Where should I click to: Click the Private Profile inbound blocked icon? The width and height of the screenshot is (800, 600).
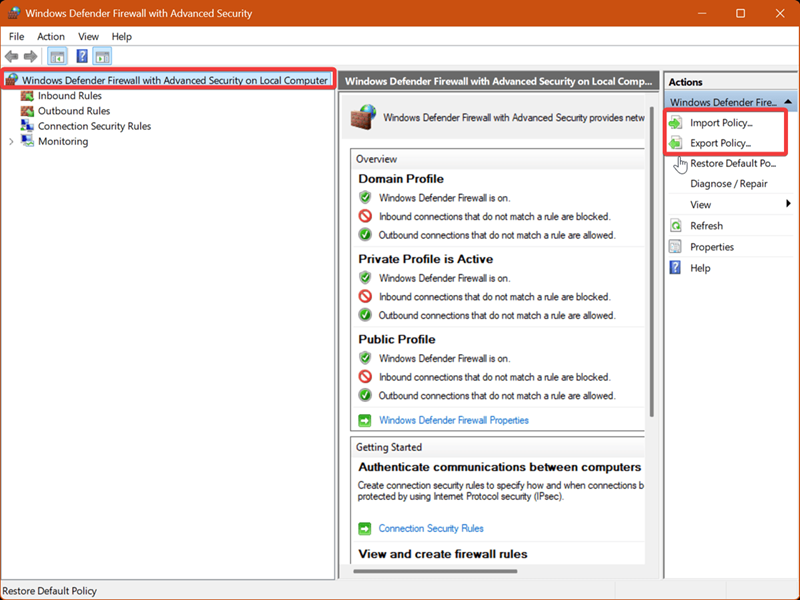click(x=365, y=296)
